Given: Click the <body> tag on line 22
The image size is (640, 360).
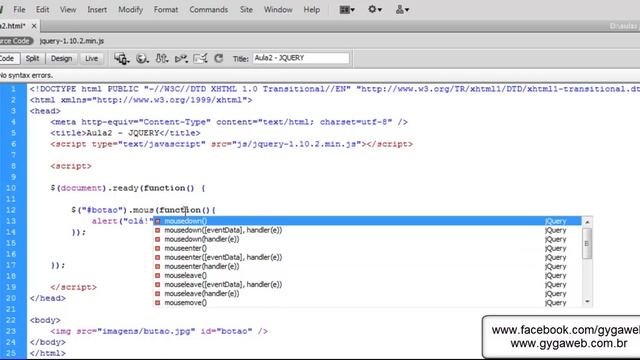Looking at the screenshot, I should point(45,320).
